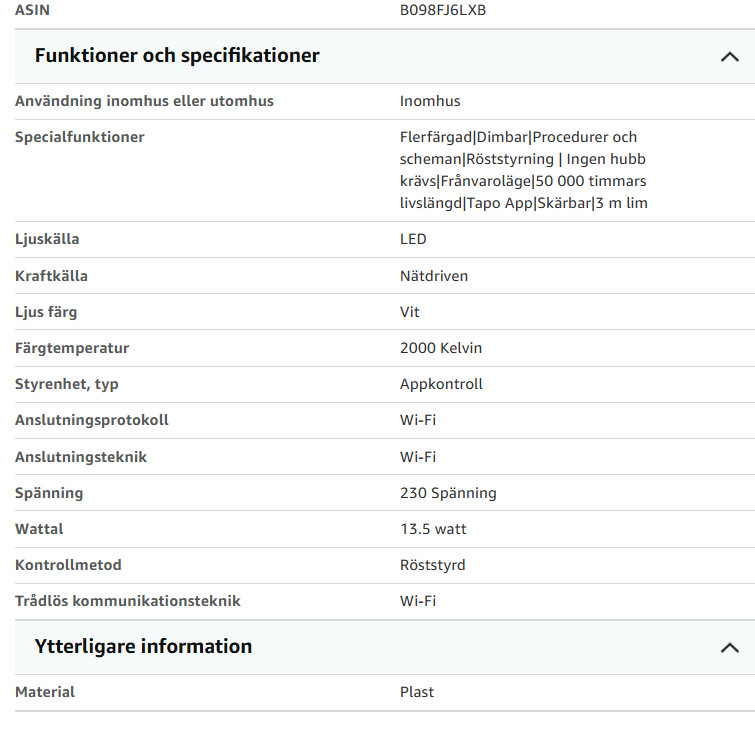Click the special features text starting with Flerfärgad
The height and width of the screenshot is (731, 755).
[523, 170]
